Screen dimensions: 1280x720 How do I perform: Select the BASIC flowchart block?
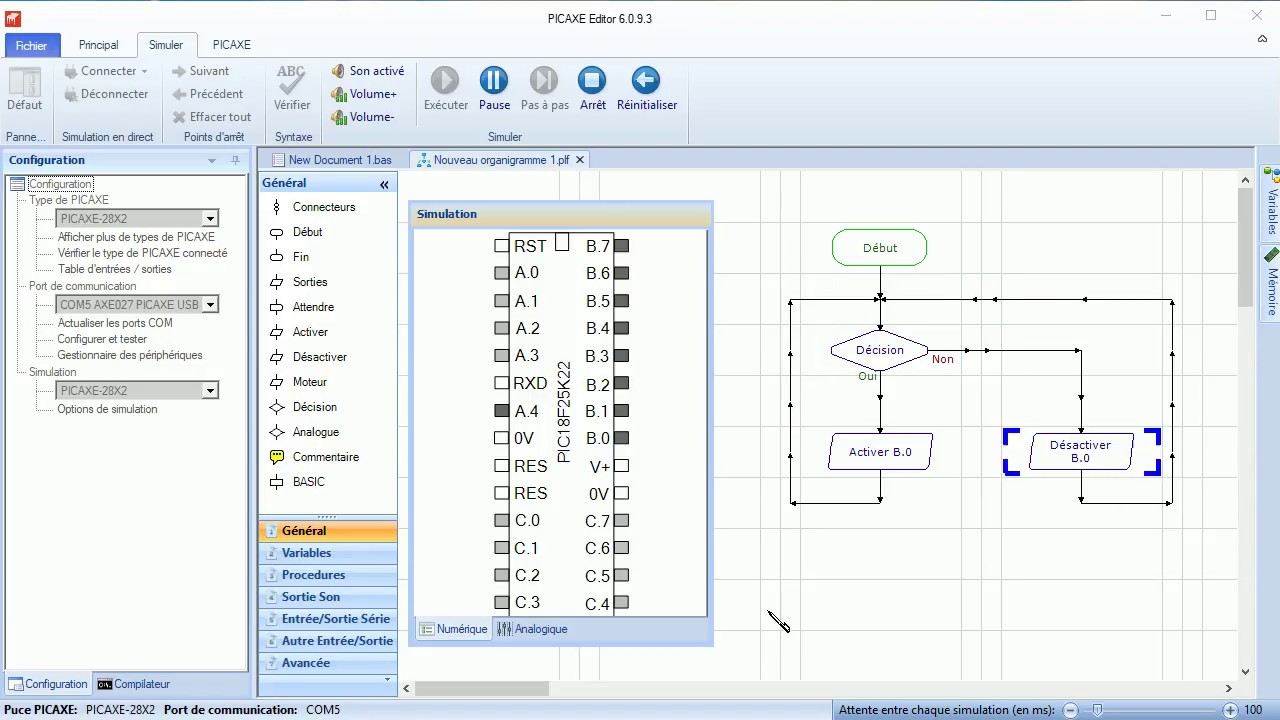[297, 482]
